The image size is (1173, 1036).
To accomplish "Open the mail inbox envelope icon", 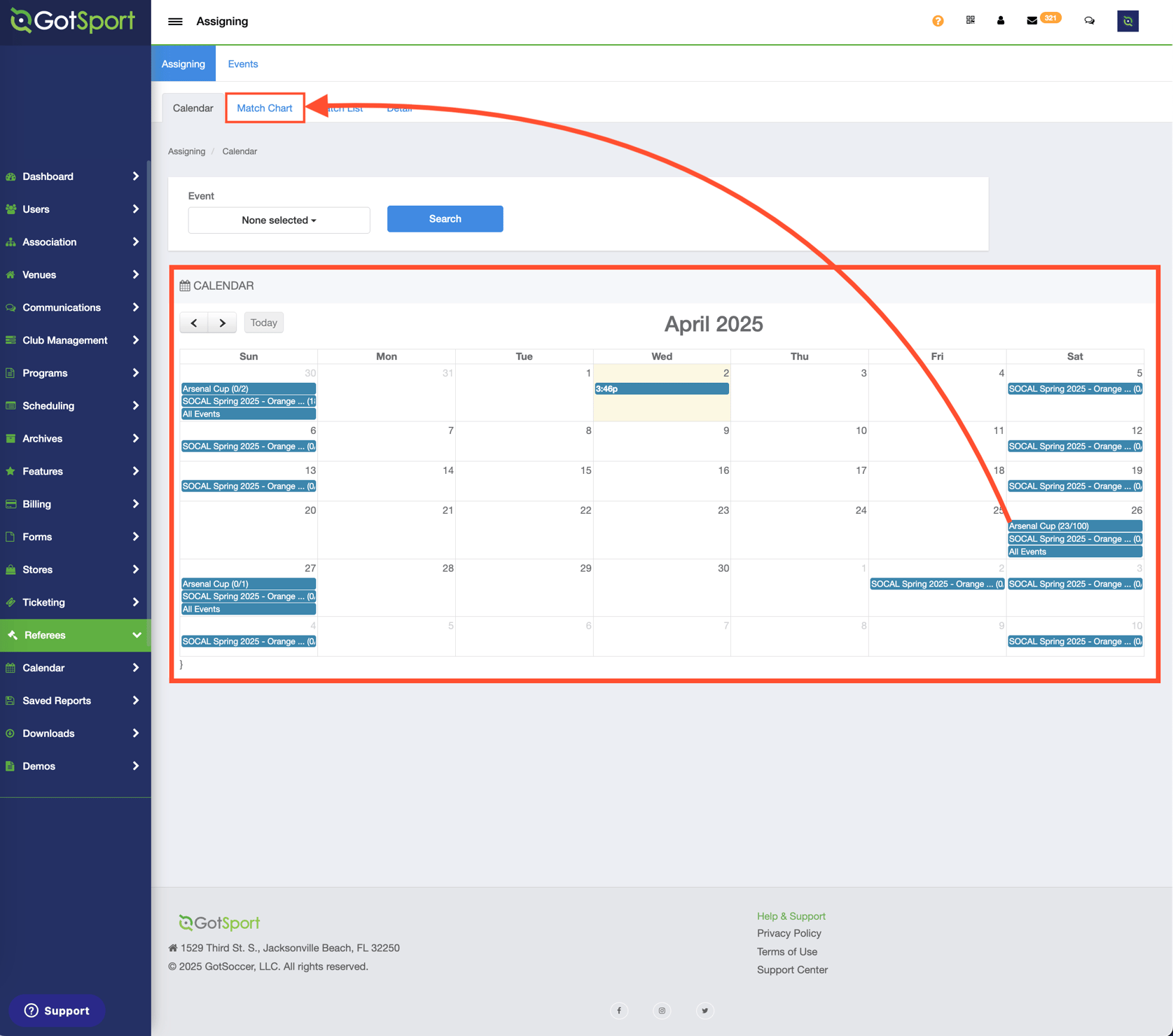I will coord(1032,21).
